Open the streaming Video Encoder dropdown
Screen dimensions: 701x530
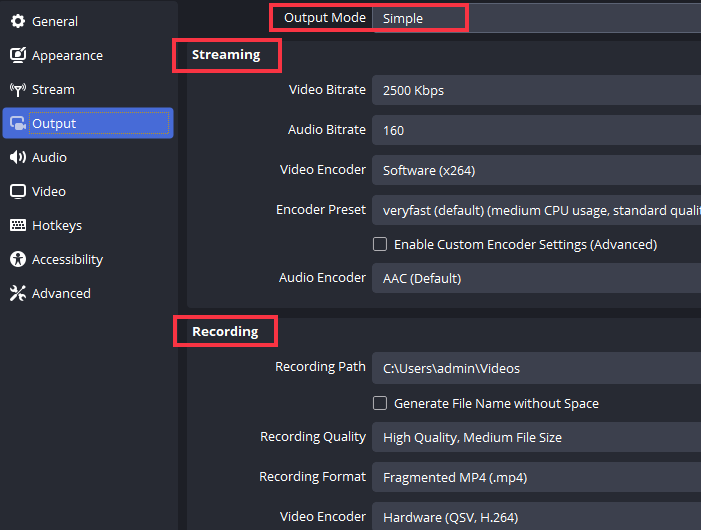pyautogui.click(x=535, y=170)
